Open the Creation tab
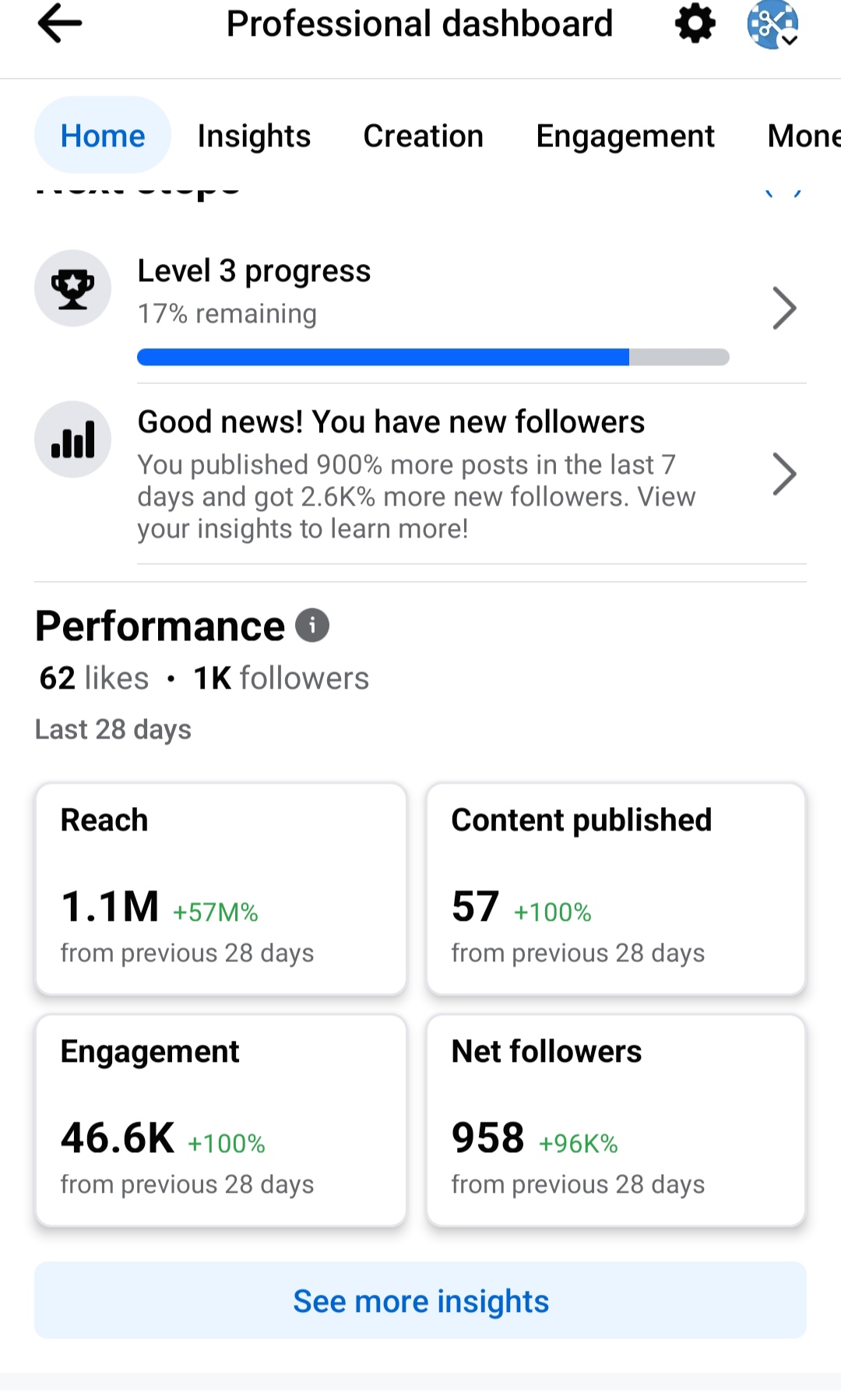This screenshot has width=841, height=1400. point(424,136)
